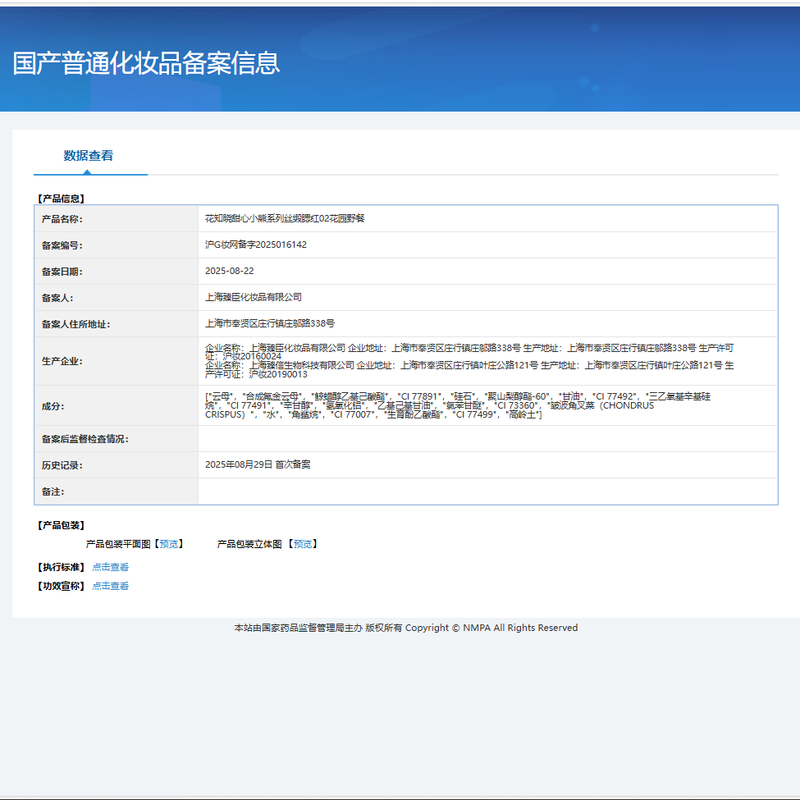Screen dimensions: 800x800
Task: Click 点击查看 next to 功效宣称
Action: point(110,586)
